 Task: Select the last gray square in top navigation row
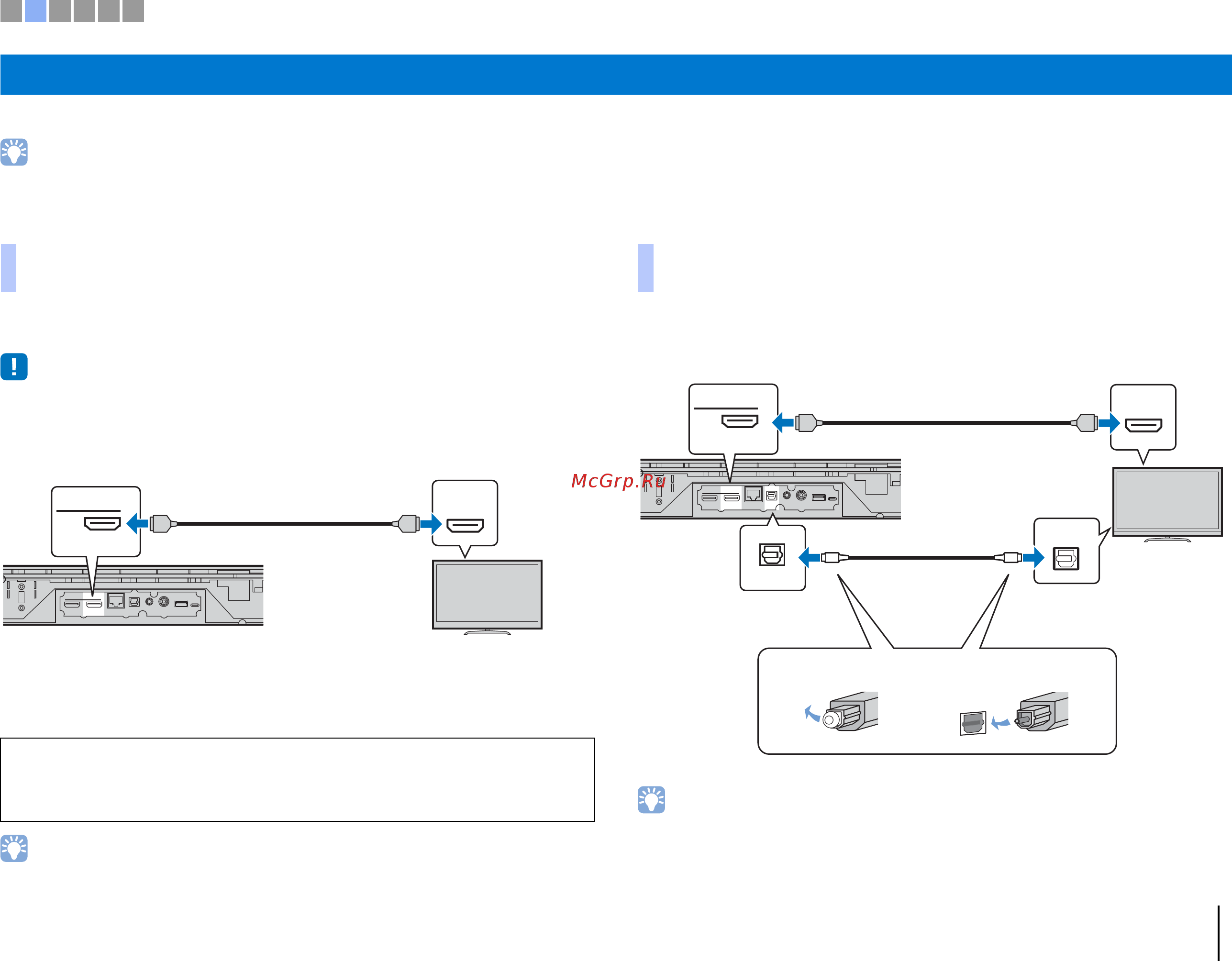tap(133, 11)
